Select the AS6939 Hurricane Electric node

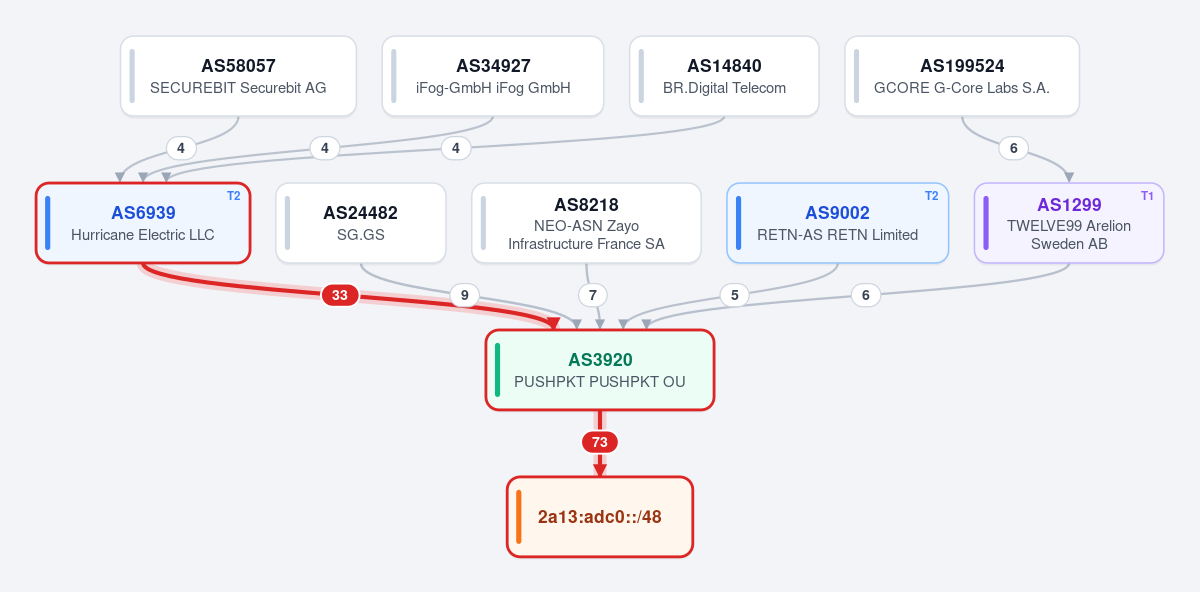coord(143,223)
